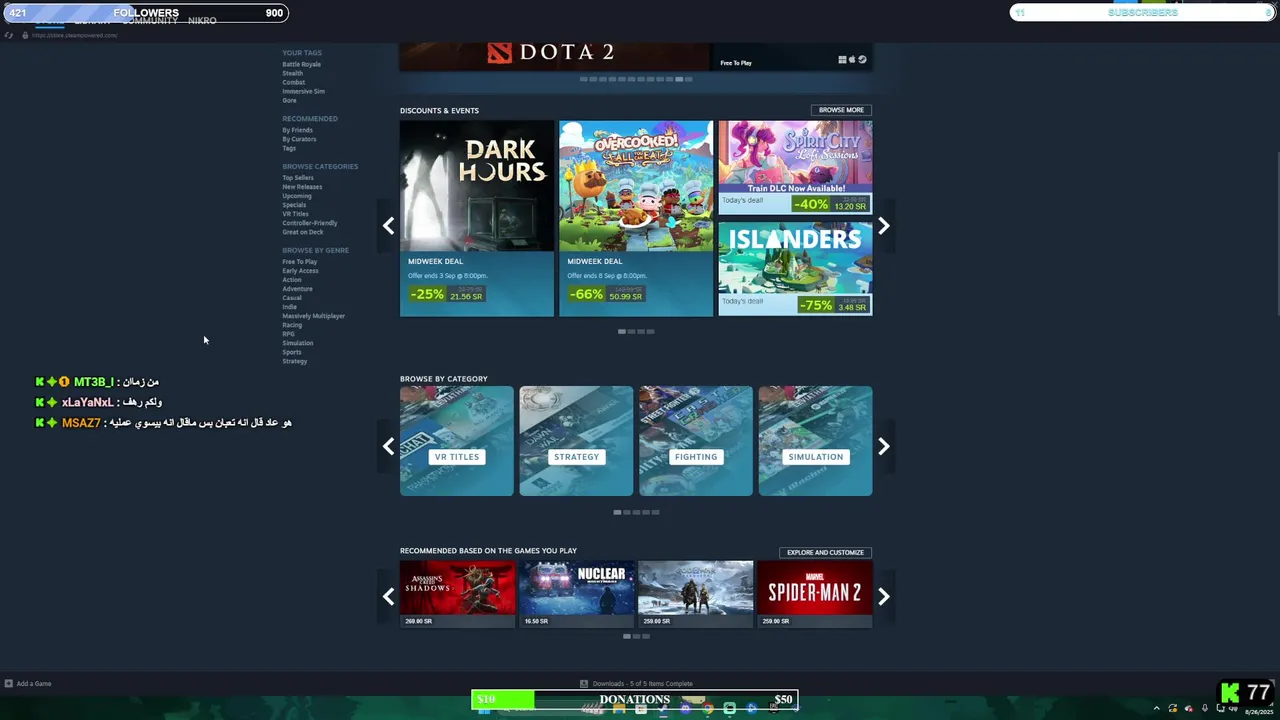Click the Add a Game plus icon
This screenshot has height=720, width=1280.
[x=9, y=684]
